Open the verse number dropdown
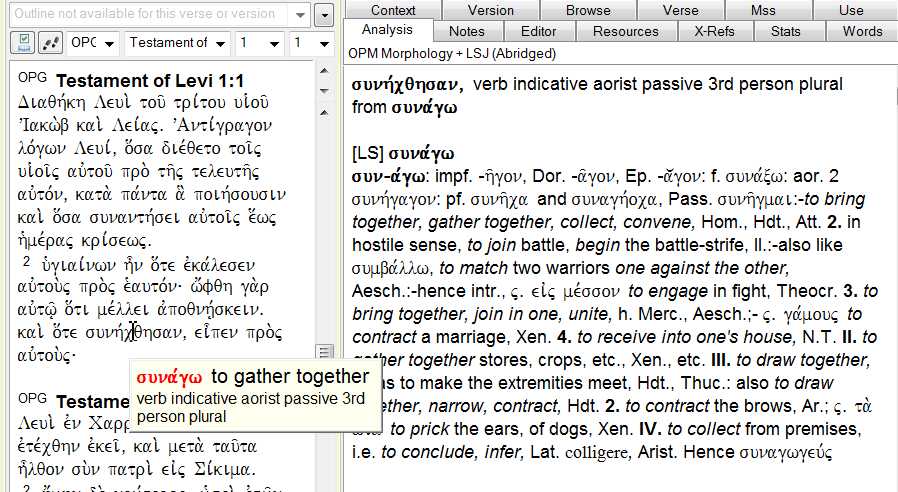 point(312,43)
